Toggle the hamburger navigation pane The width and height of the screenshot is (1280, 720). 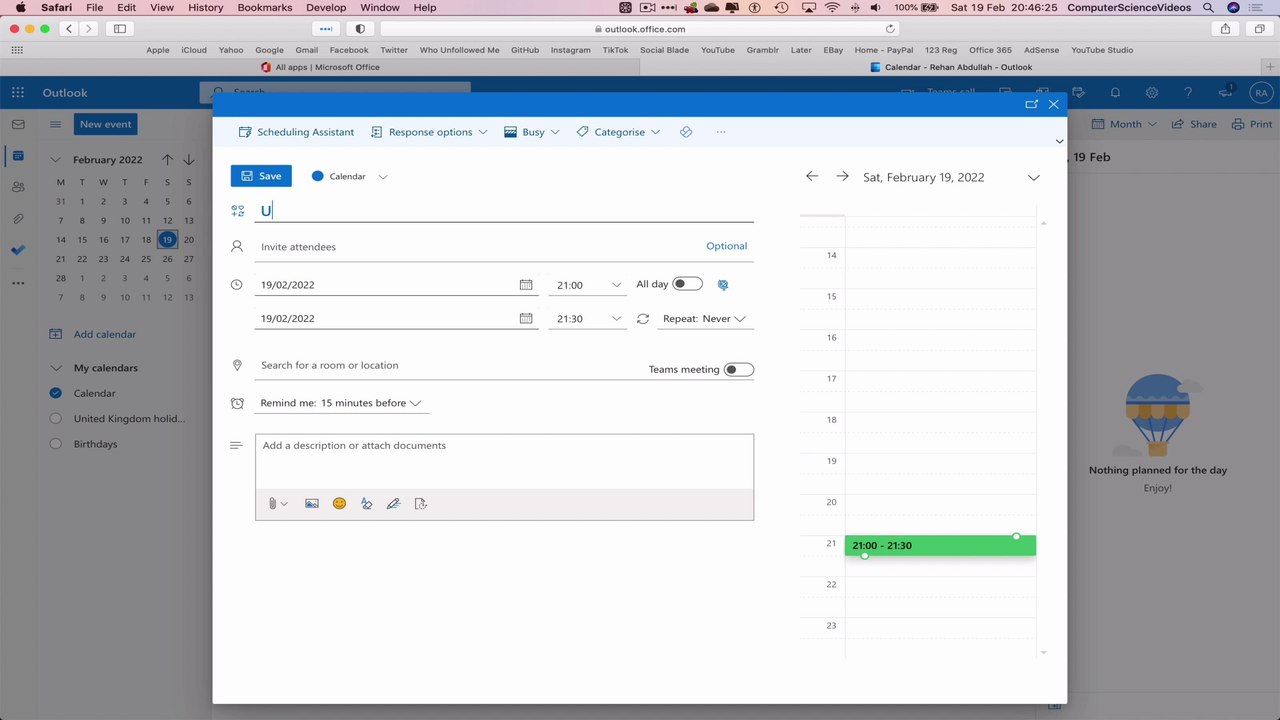[x=56, y=124]
